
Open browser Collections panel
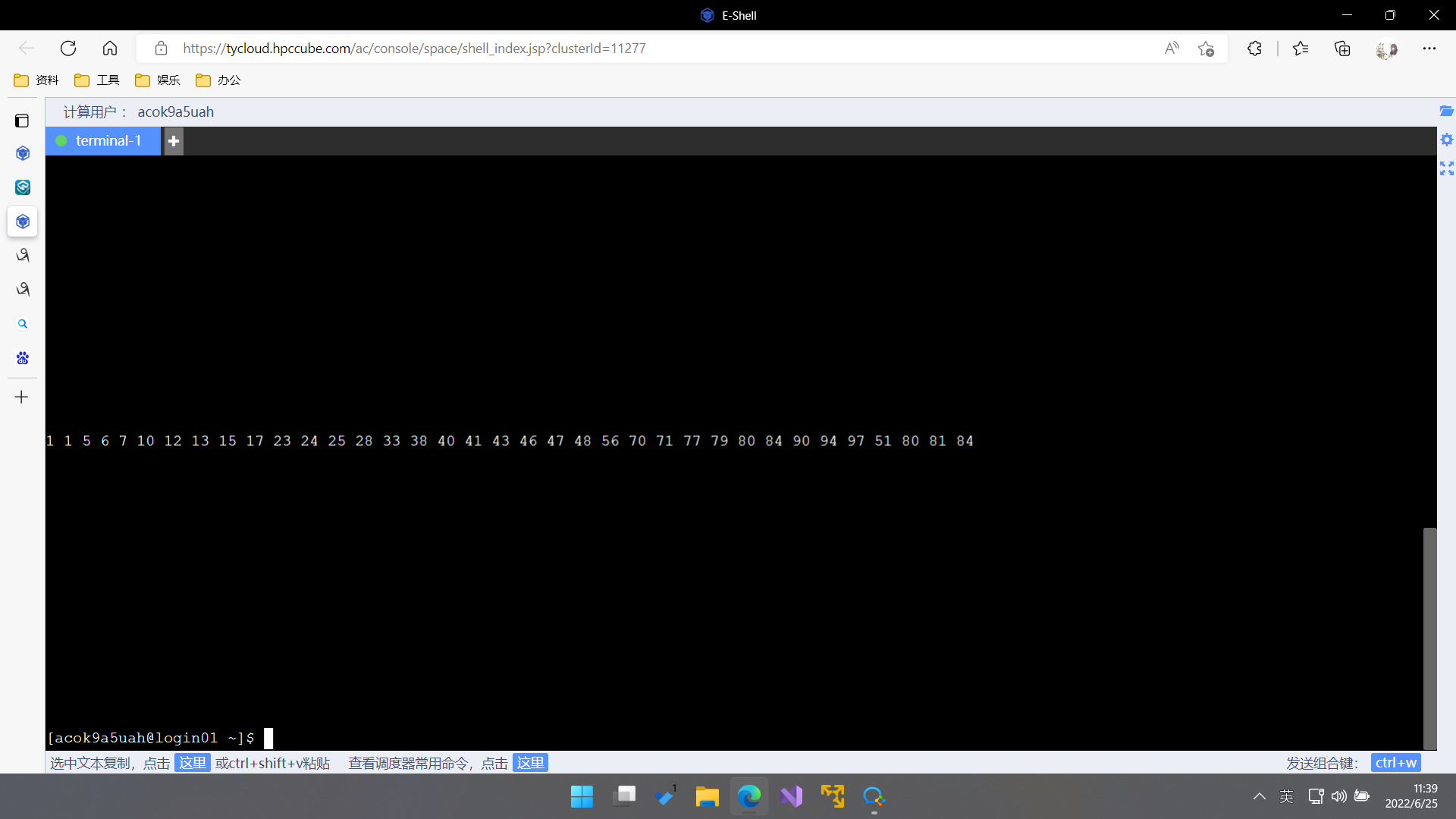pos(1342,49)
